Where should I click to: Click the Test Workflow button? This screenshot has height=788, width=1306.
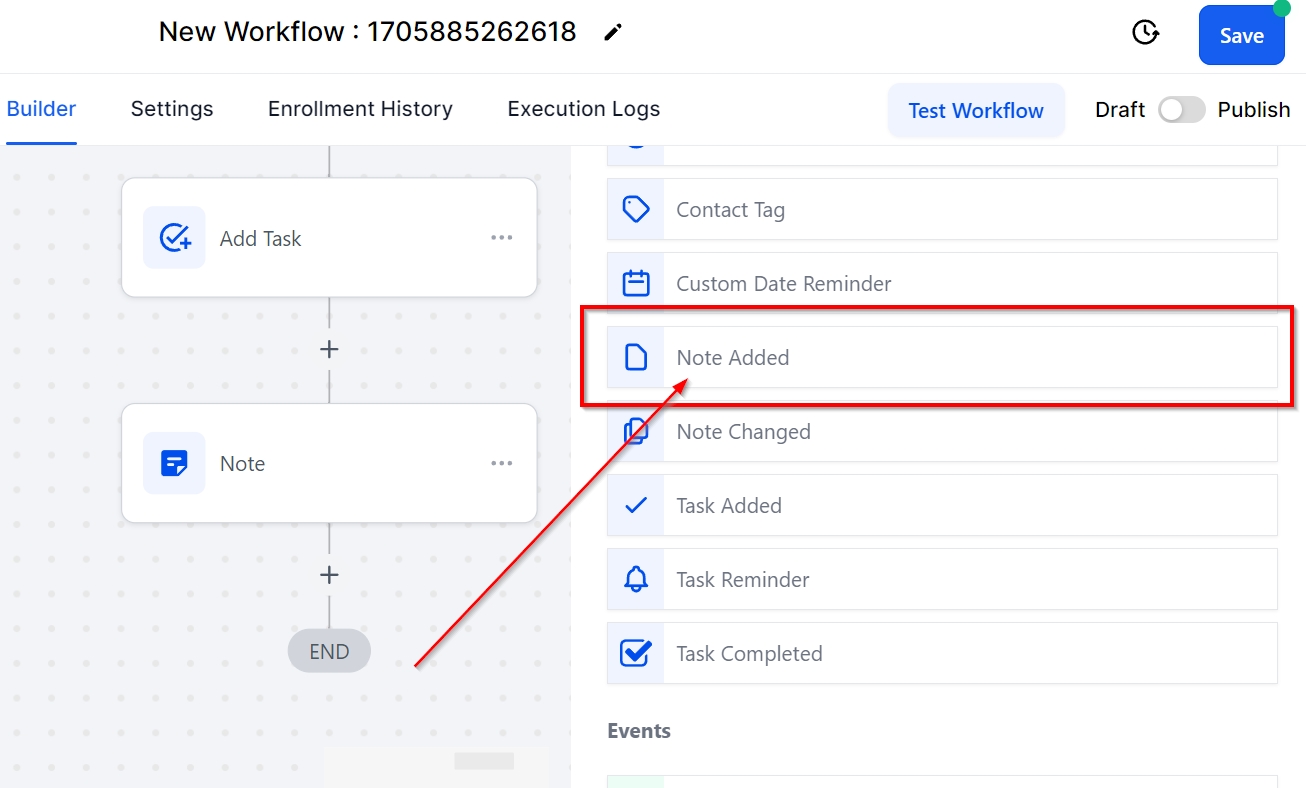(975, 111)
